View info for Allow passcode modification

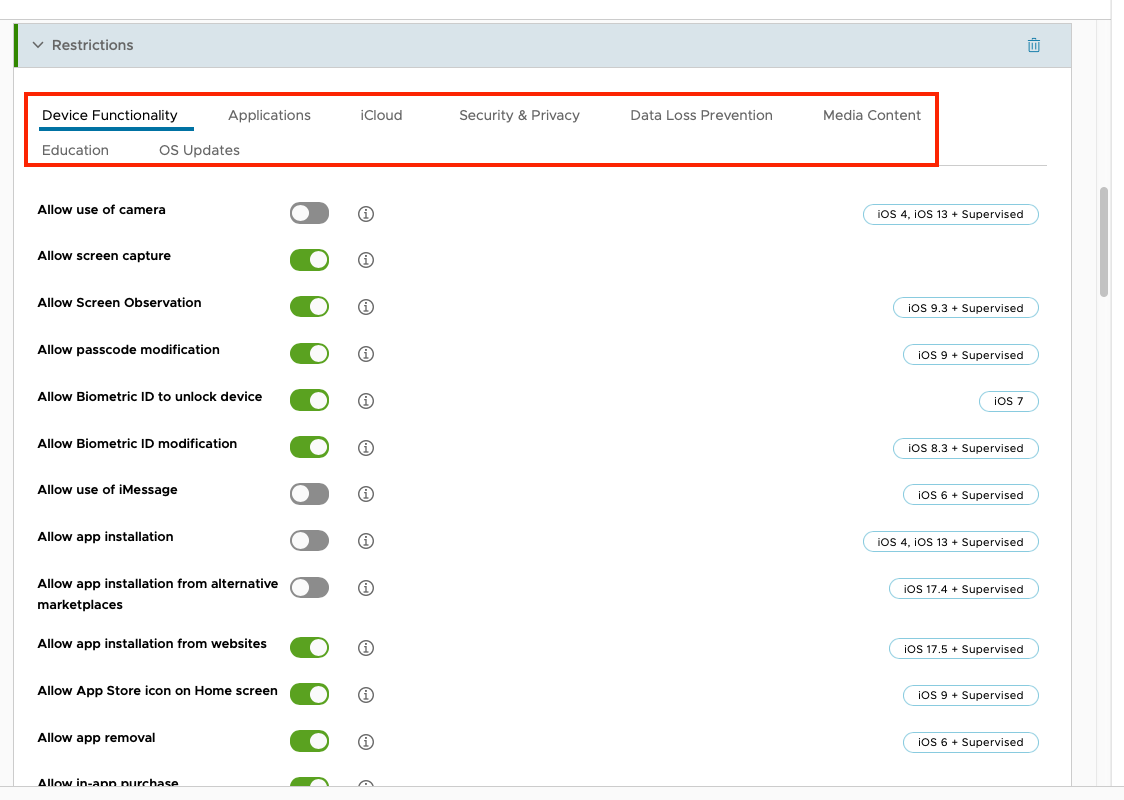(x=366, y=354)
